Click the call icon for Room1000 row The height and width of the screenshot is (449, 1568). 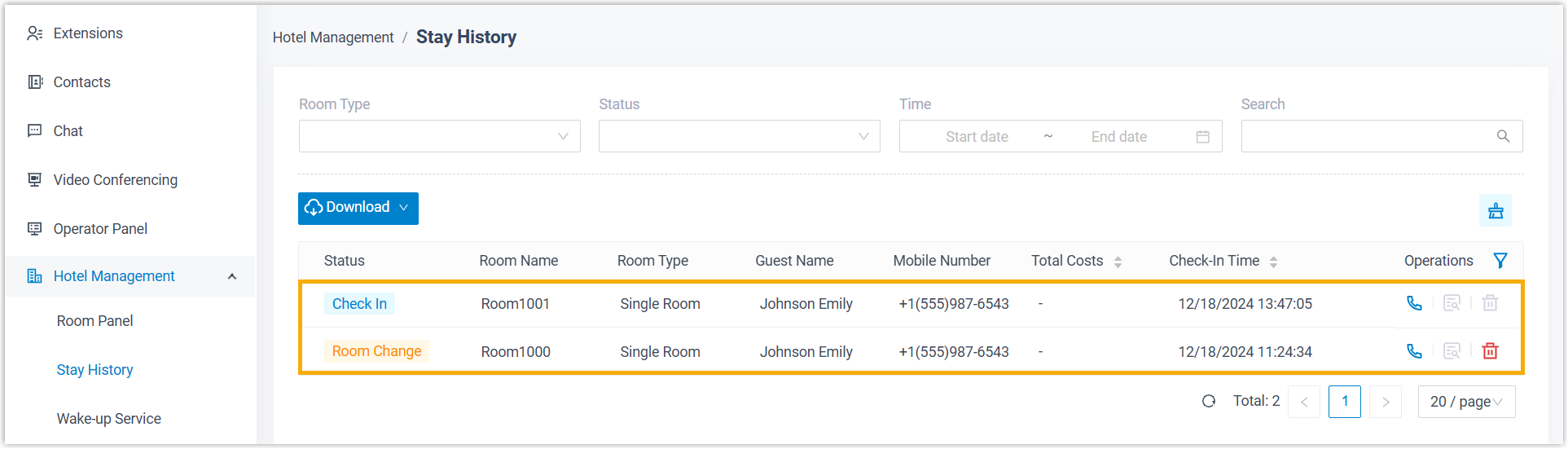point(1414,351)
